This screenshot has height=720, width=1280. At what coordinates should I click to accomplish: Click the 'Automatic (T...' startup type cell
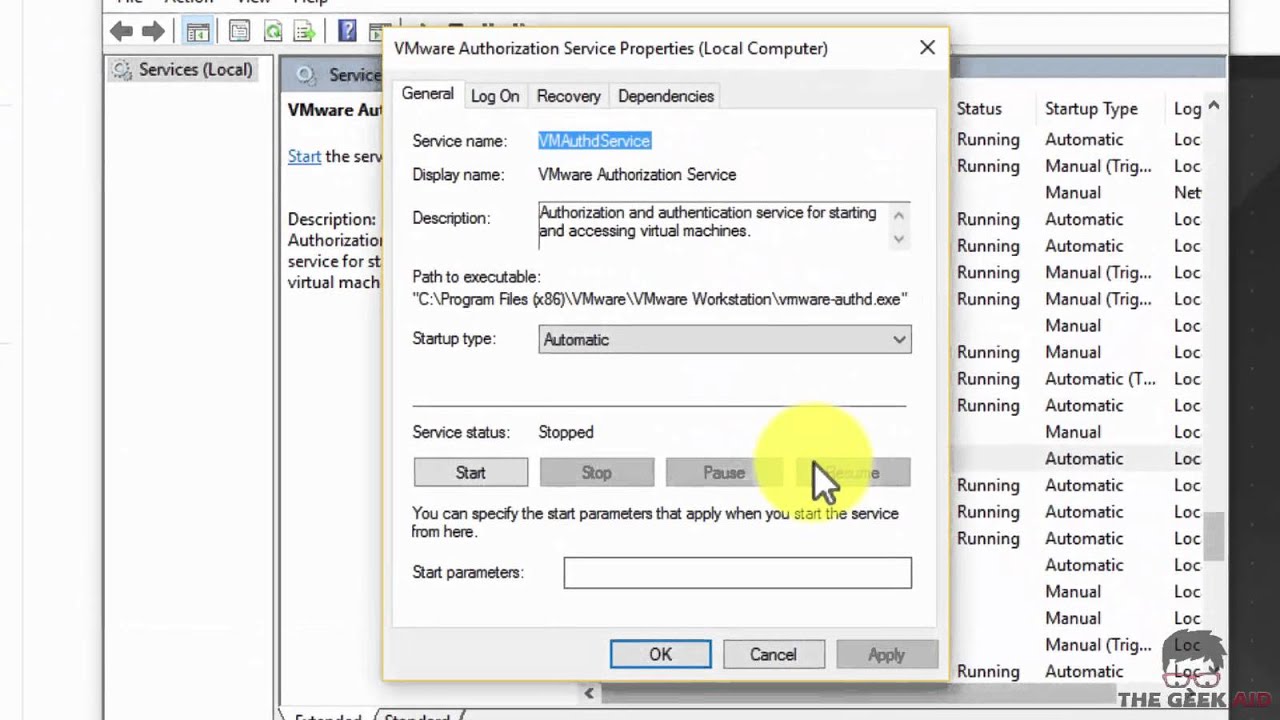tap(1100, 379)
